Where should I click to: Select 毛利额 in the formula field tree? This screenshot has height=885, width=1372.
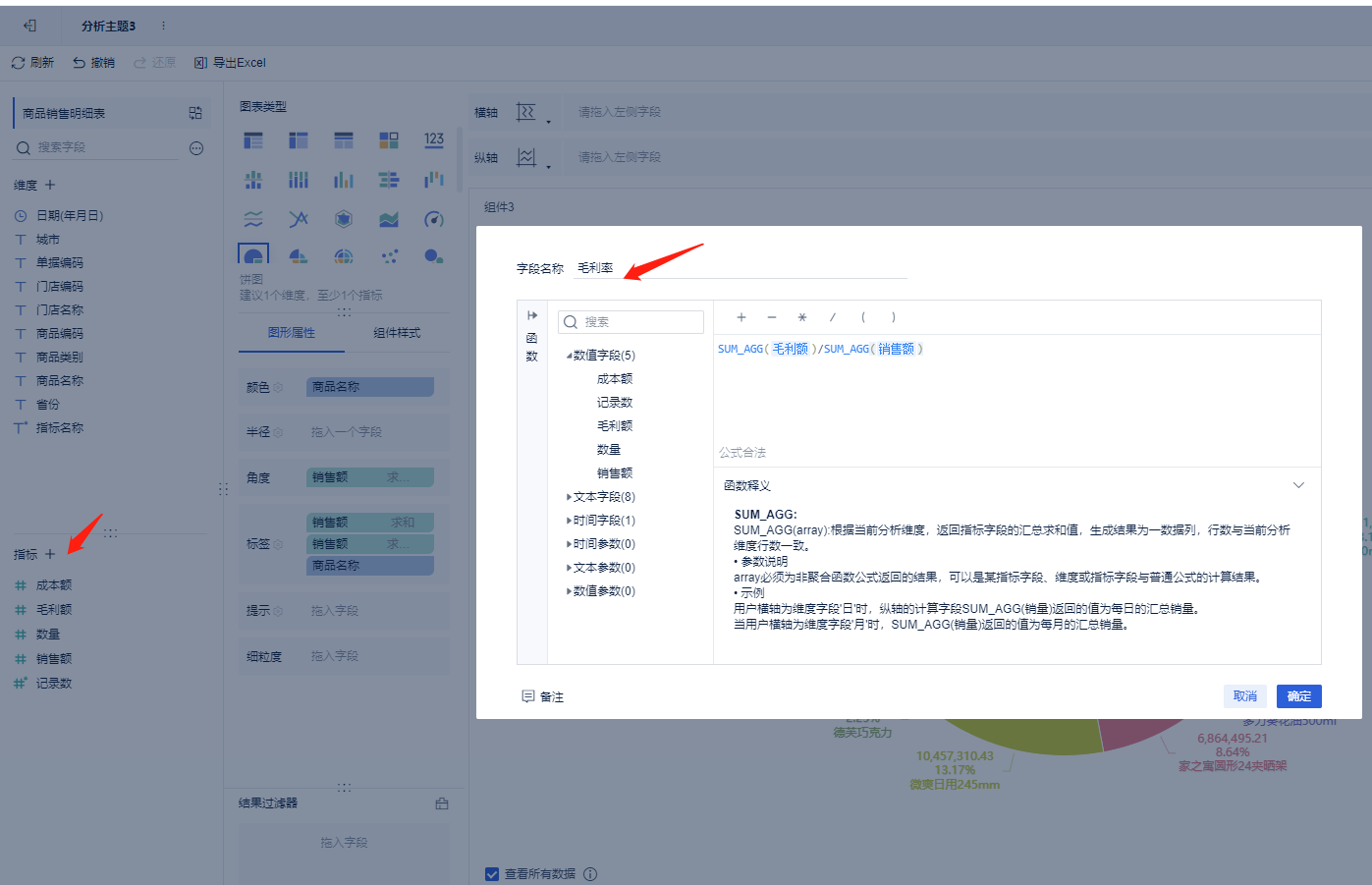pos(615,426)
